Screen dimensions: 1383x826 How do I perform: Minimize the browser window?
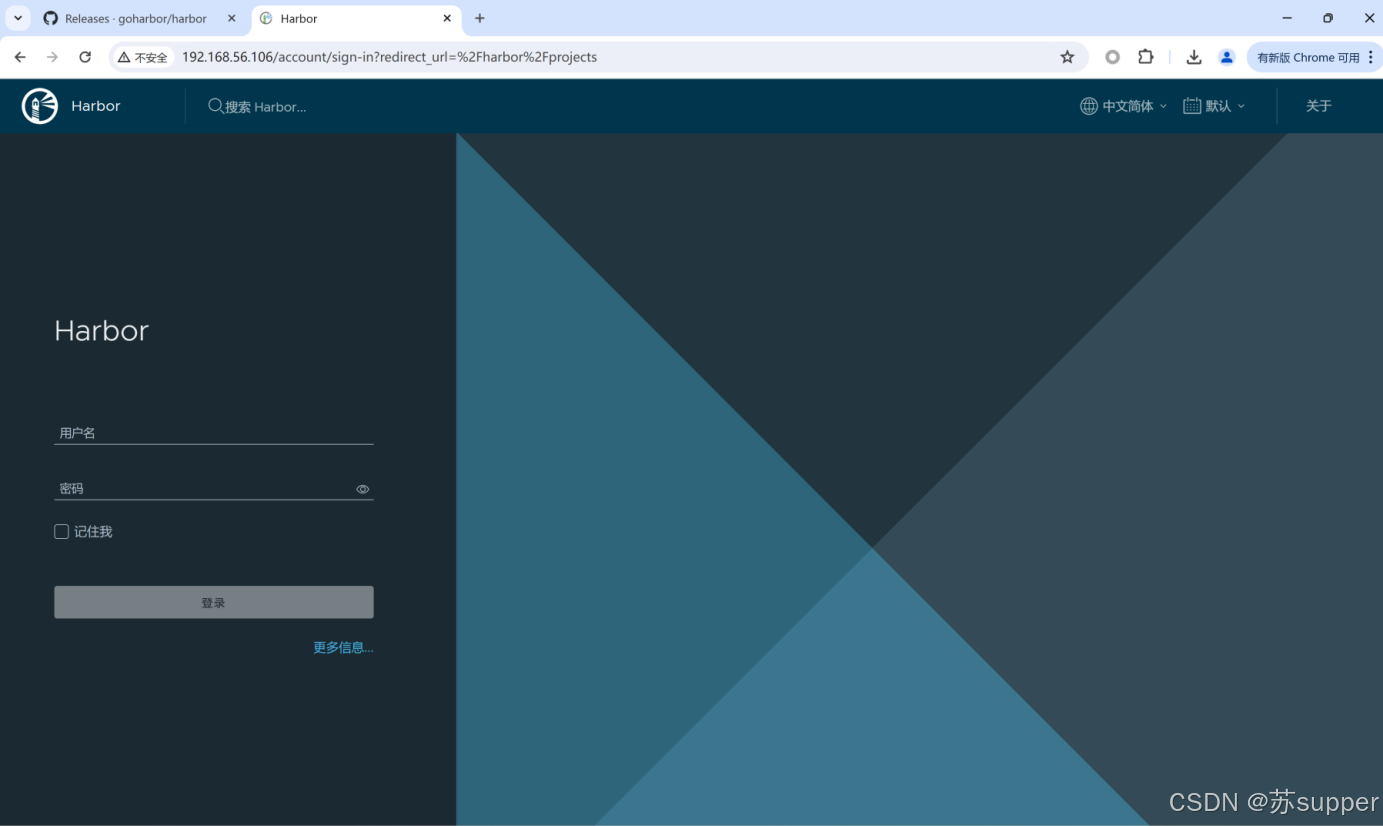(x=1287, y=18)
